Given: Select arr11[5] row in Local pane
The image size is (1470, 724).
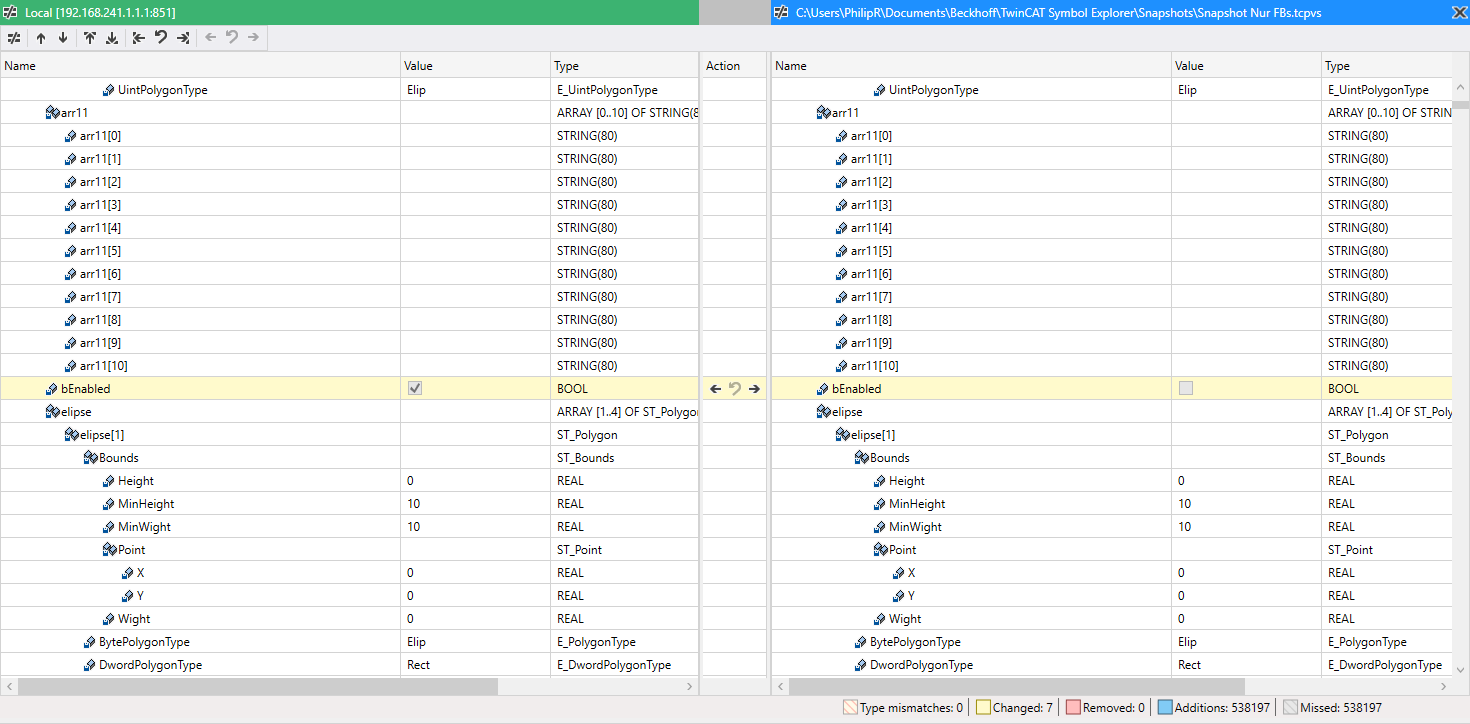Looking at the screenshot, I should pyautogui.click(x=349, y=251).
